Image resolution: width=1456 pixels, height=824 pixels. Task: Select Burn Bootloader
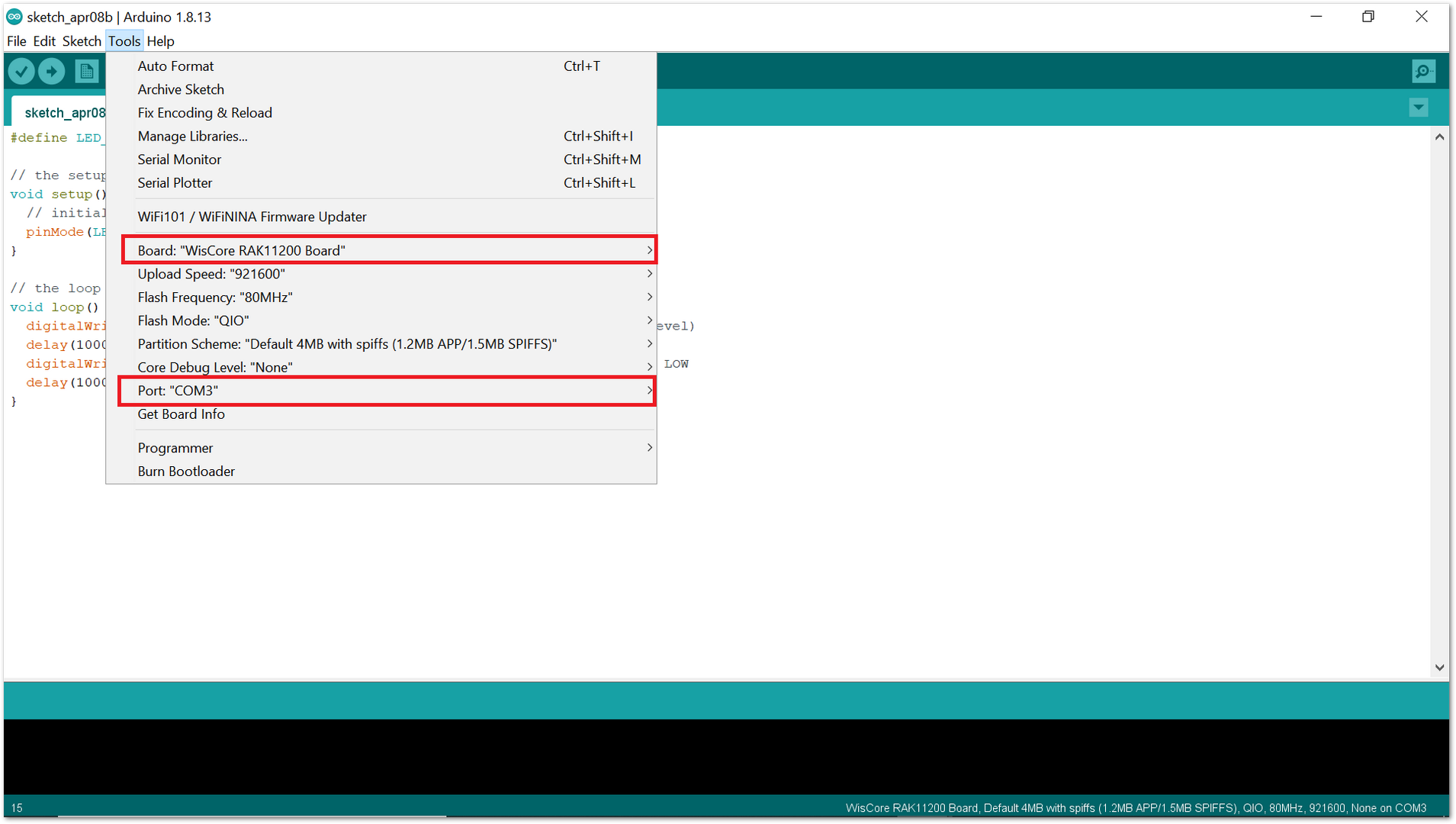click(381, 472)
